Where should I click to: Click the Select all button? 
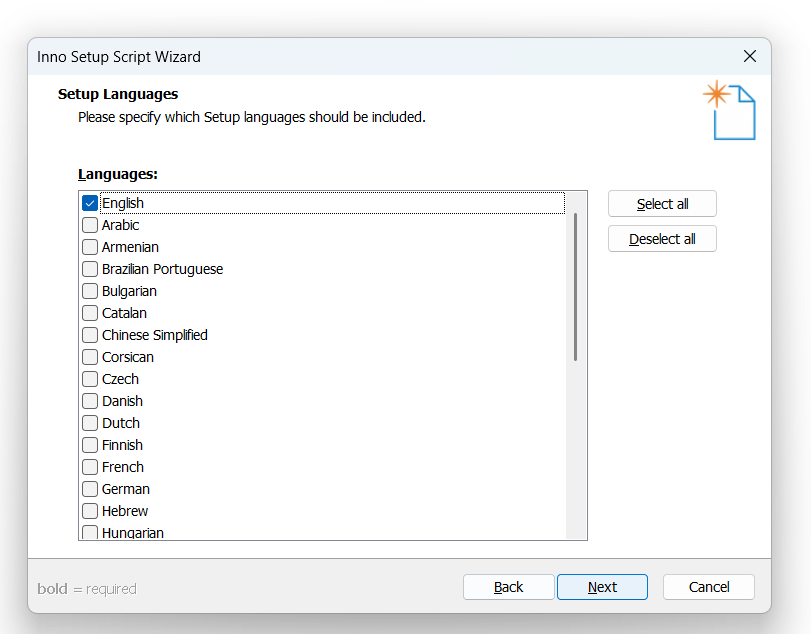[x=662, y=204]
